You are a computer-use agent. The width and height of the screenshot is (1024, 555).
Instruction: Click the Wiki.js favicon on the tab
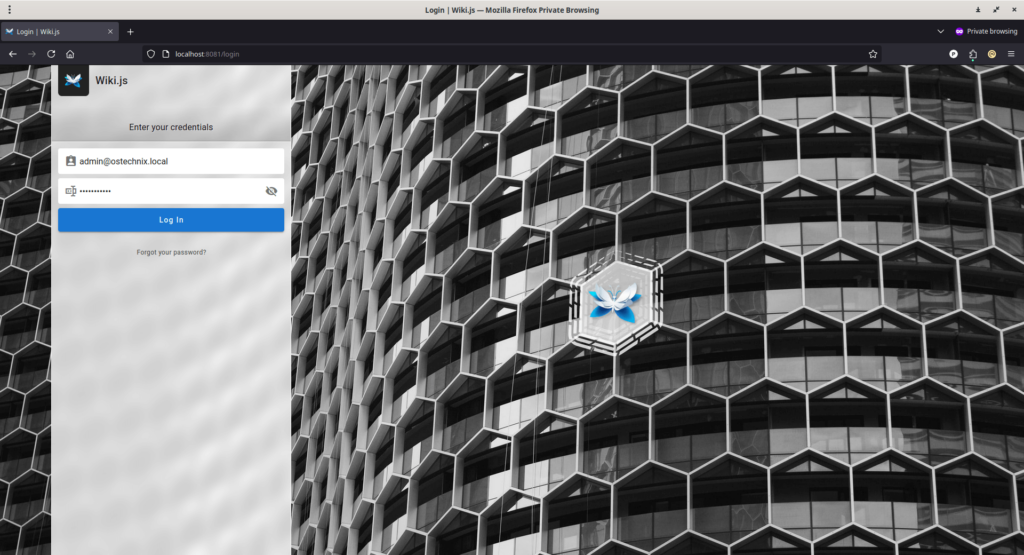(x=9, y=31)
